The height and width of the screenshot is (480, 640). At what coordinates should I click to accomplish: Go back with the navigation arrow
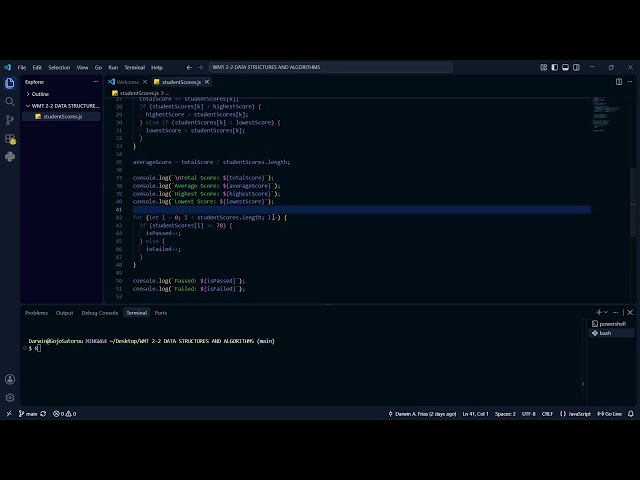click(x=189, y=67)
